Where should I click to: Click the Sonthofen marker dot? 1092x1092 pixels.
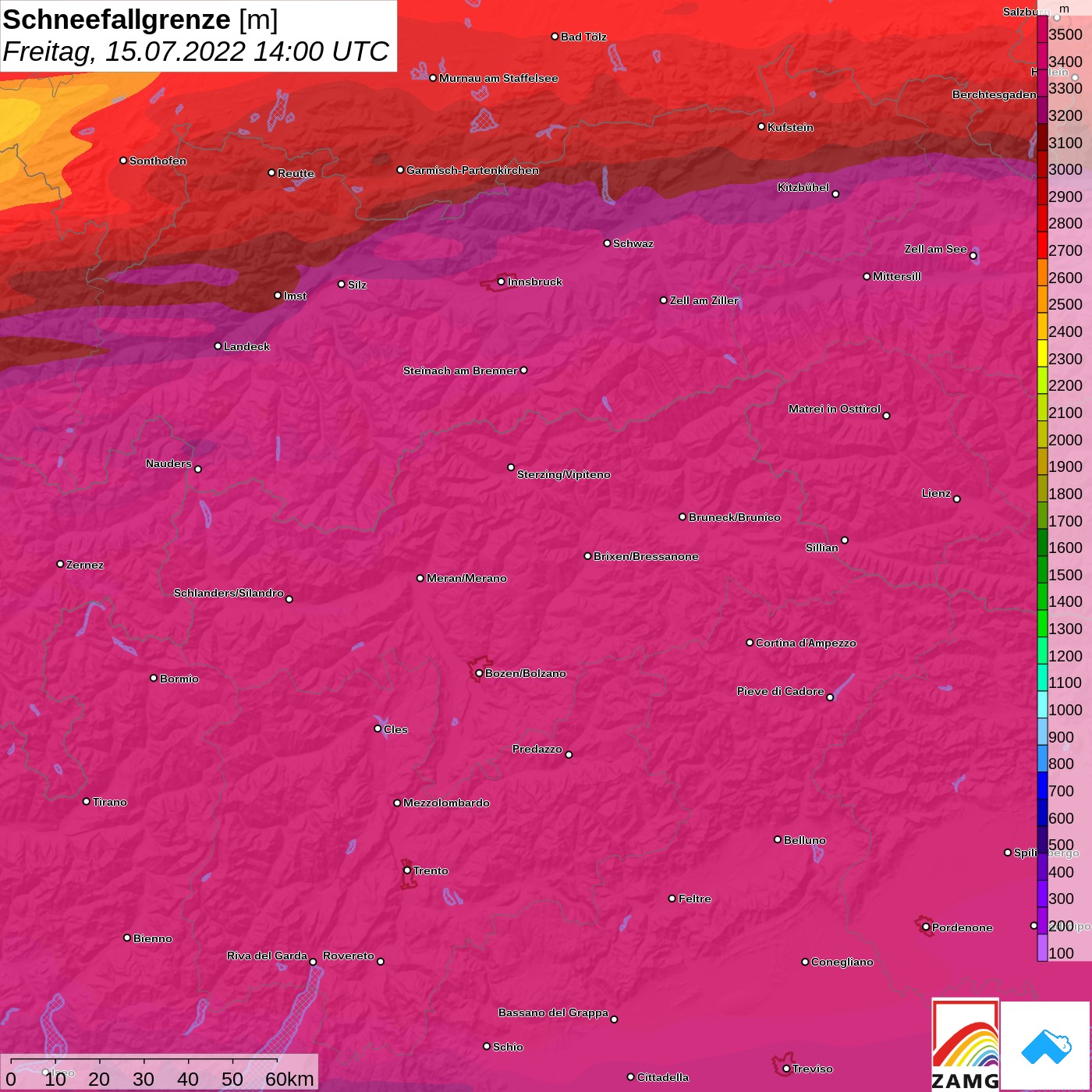(x=123, y=161)
